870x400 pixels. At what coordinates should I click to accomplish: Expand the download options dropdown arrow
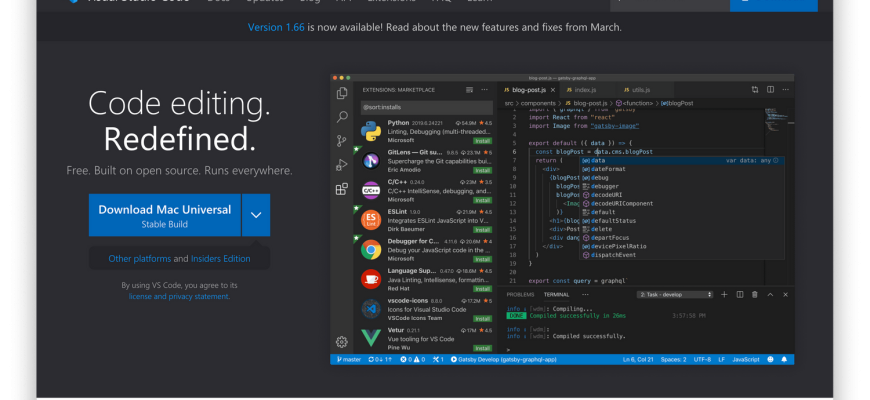[x=255, y=215]
